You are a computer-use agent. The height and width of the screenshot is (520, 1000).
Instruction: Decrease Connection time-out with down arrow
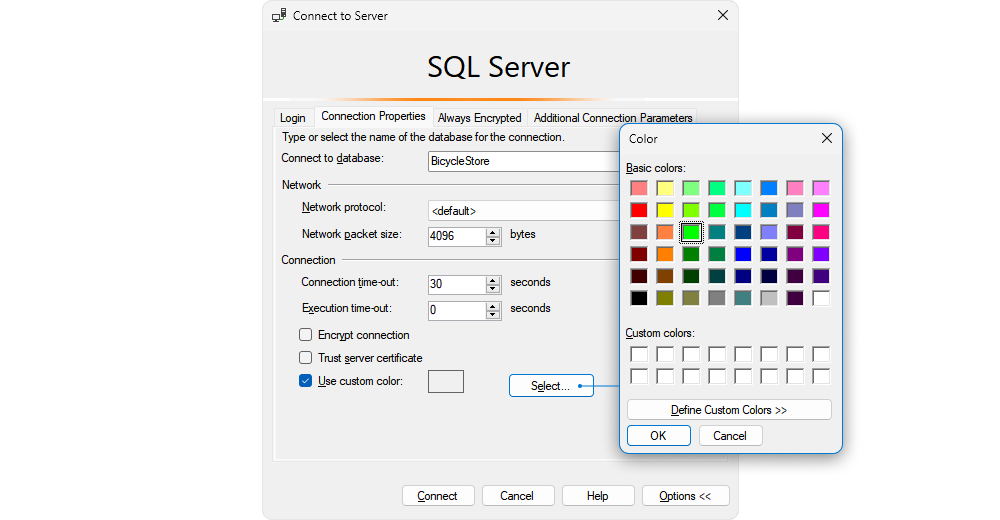click(492, 289)
